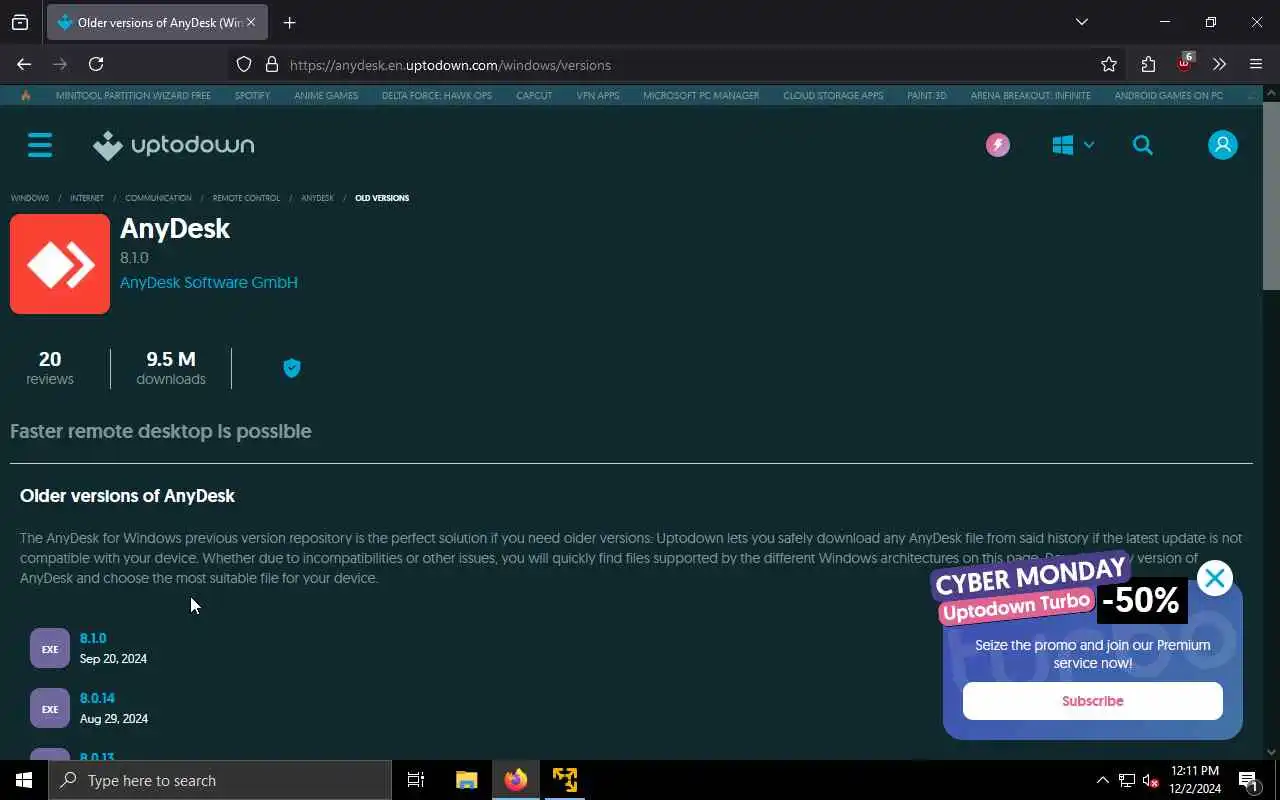Click the EXE icon for 8.0.14
The height and width of the screenshot is (800, 1280).
pyautogui.click(x=50, y=708)
